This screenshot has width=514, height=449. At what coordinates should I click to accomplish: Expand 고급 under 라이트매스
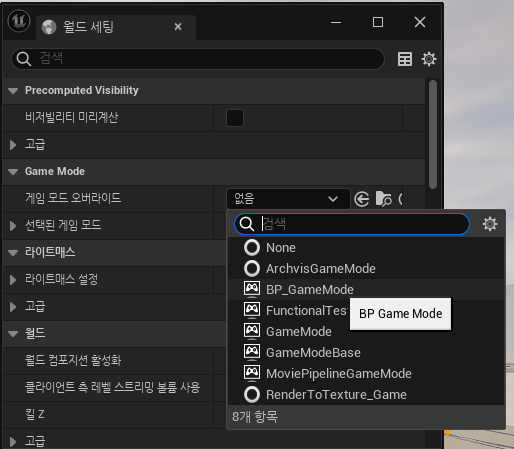point(13,307)
